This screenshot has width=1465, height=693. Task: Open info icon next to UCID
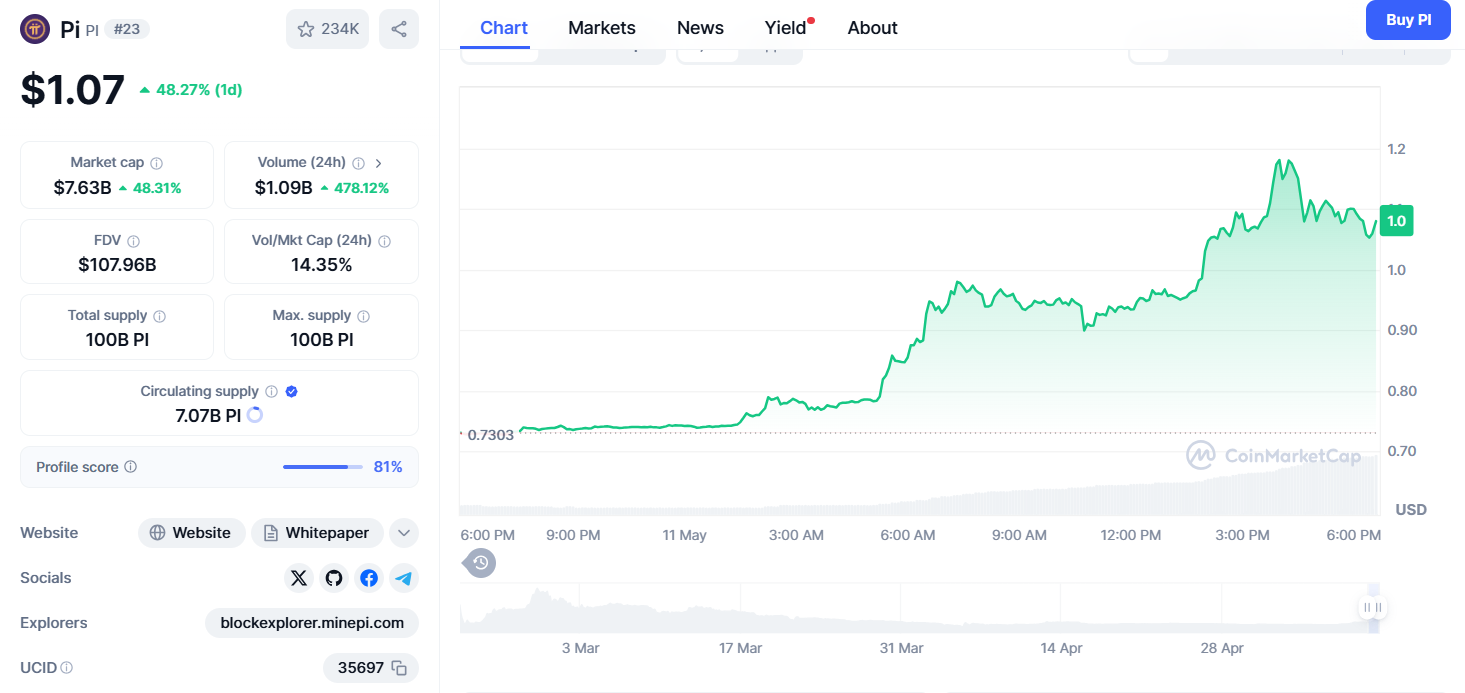click(x=67, y=668)
